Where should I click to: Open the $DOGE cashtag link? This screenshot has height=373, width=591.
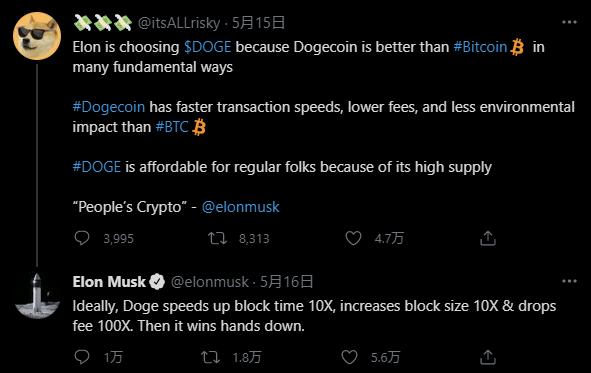[x=207, y=47]
